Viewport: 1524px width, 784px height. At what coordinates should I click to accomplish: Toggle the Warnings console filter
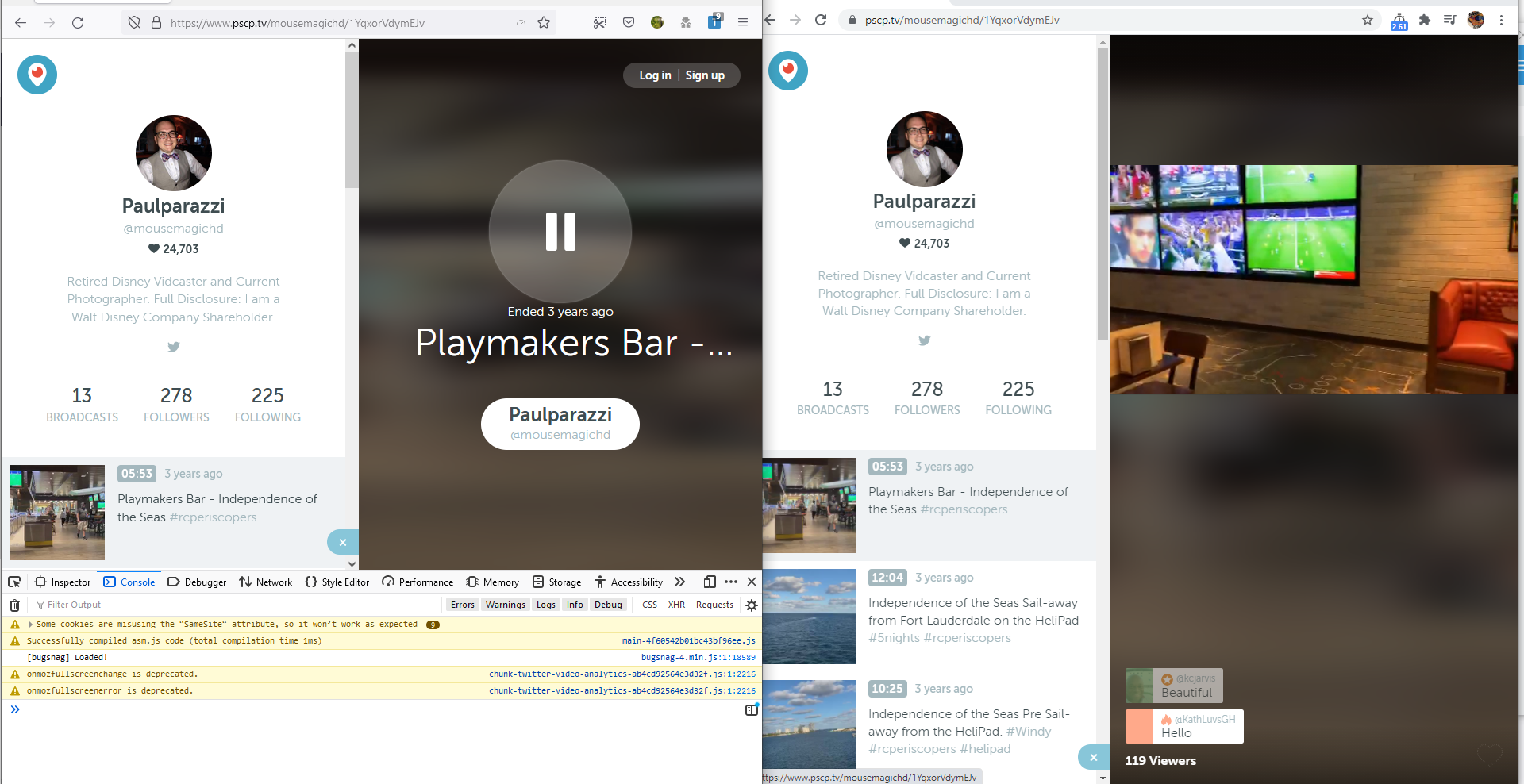coord(506,605)
